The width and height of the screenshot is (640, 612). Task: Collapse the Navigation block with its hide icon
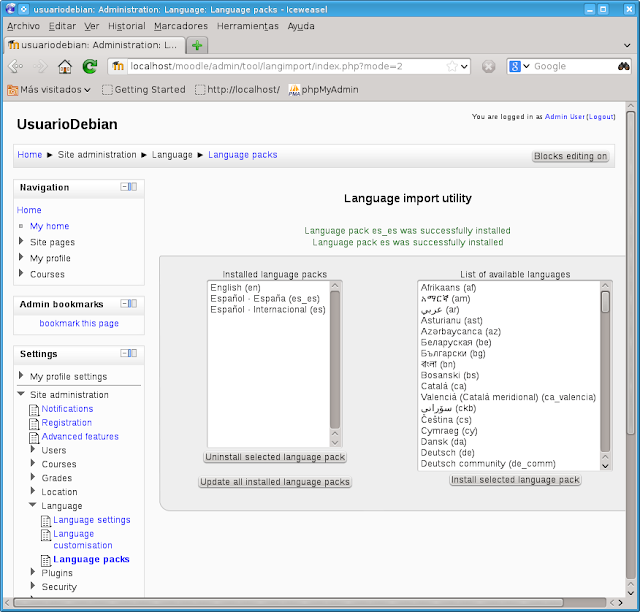click(124, 187)
